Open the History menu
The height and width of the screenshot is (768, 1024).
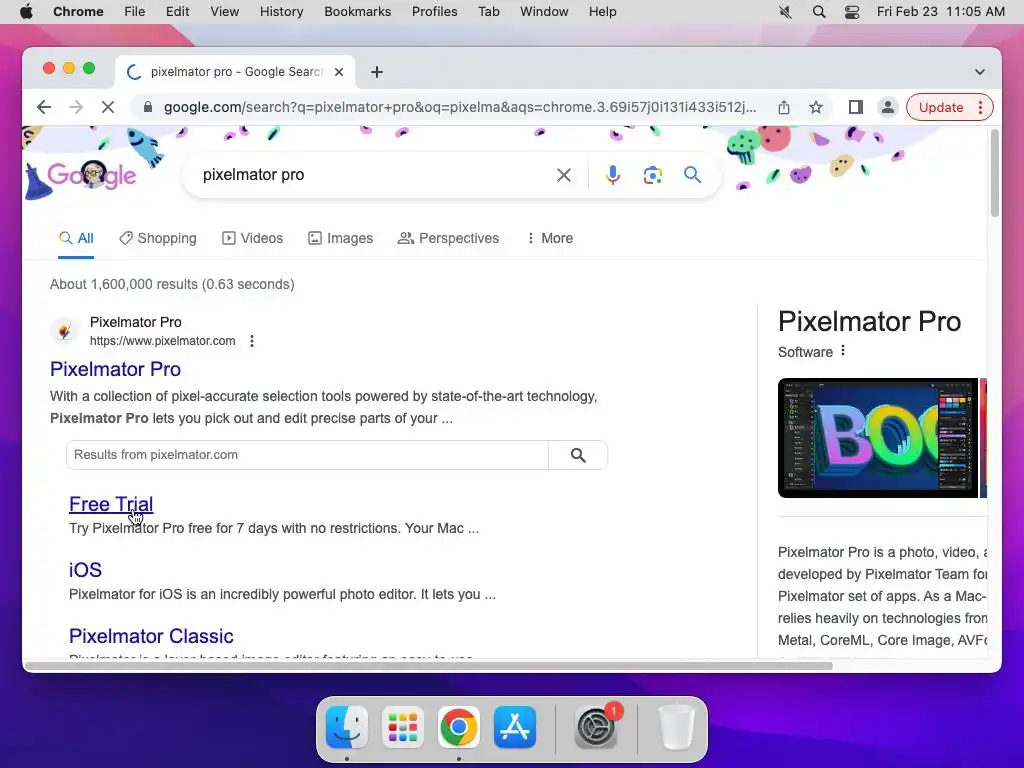[x=281, y=12]
